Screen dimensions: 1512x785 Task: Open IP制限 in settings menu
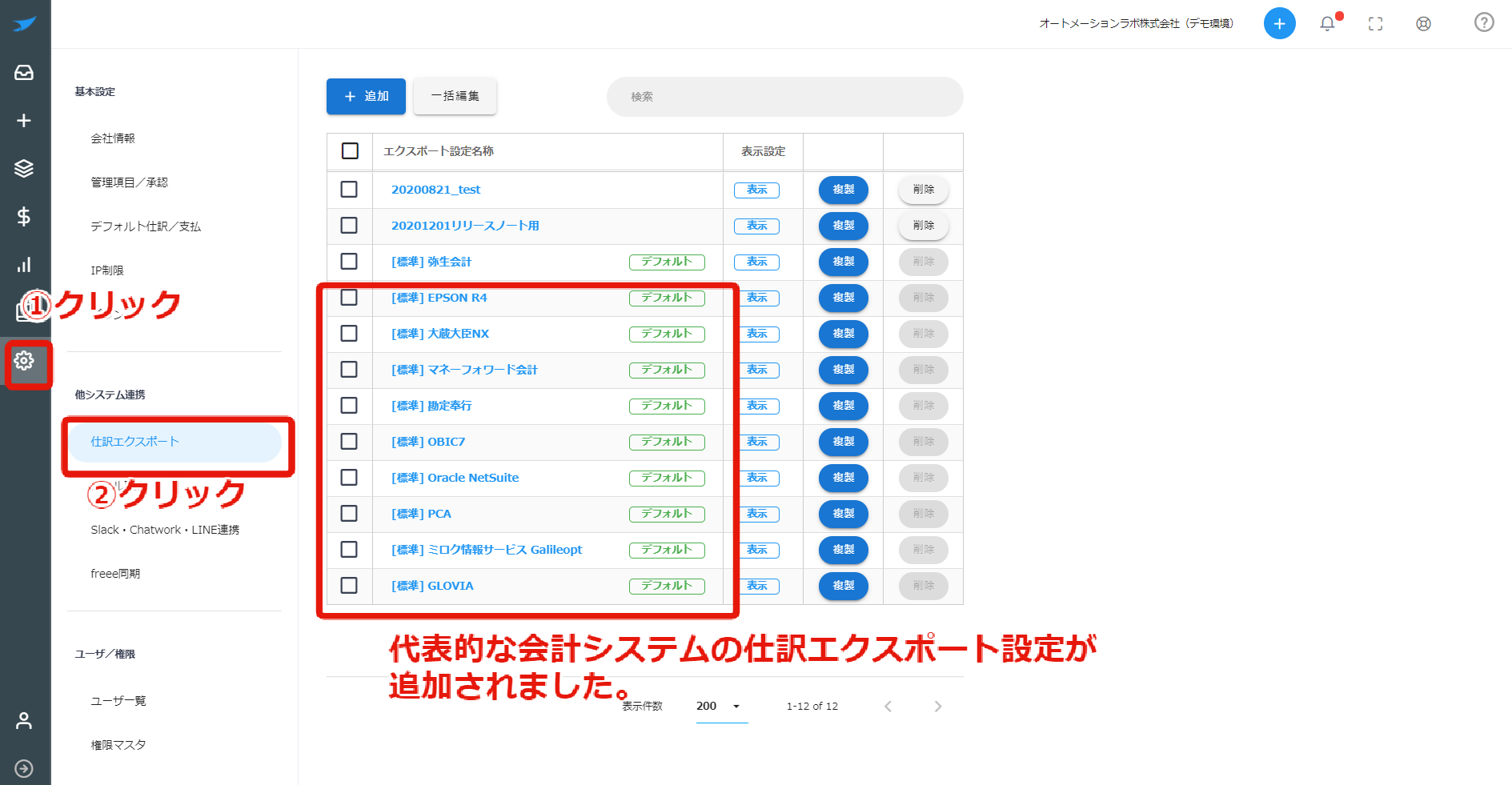click(x=107, y=270)
